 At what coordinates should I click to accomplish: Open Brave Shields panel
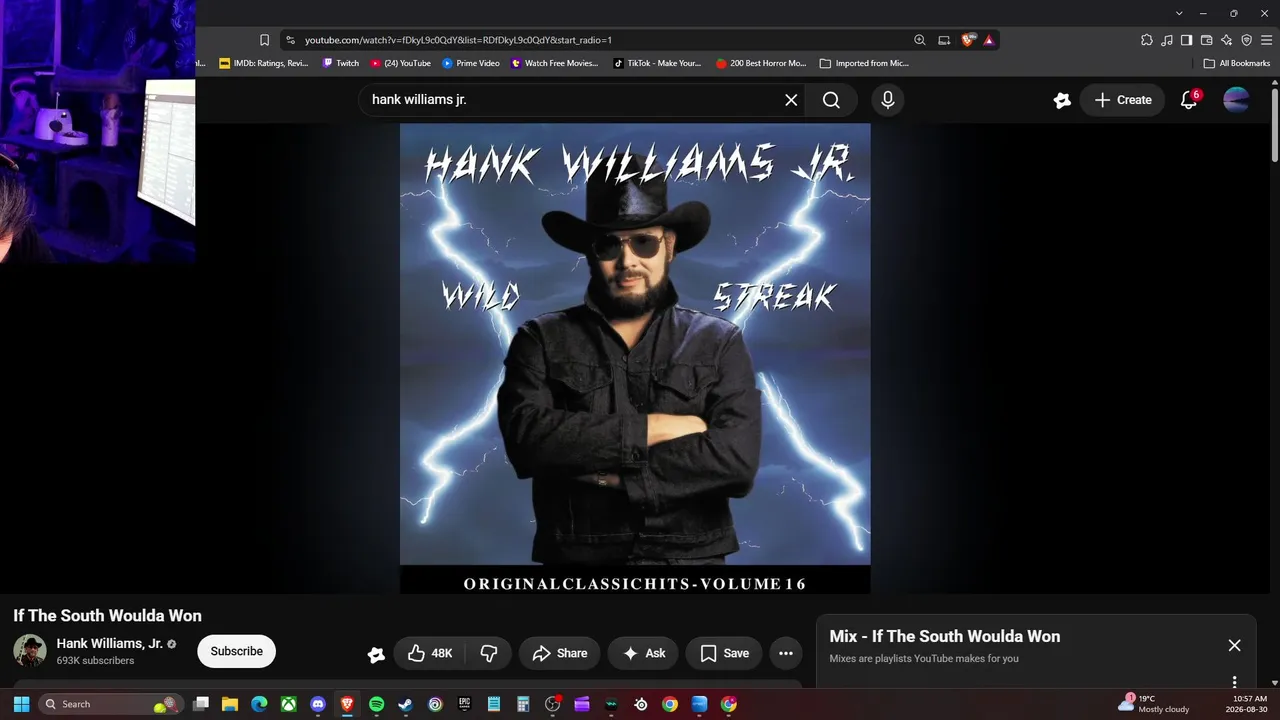[968, 40]
